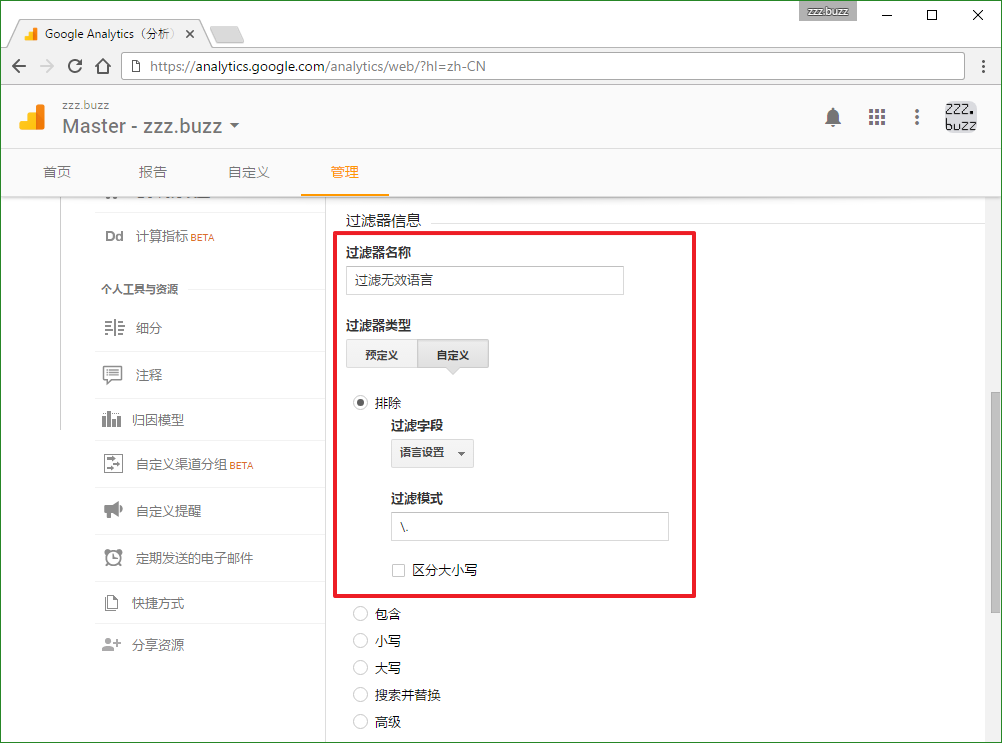1002x743 pixels.
Task: Open 计算指标 BETA link
Action: click(x=174, y=236)
